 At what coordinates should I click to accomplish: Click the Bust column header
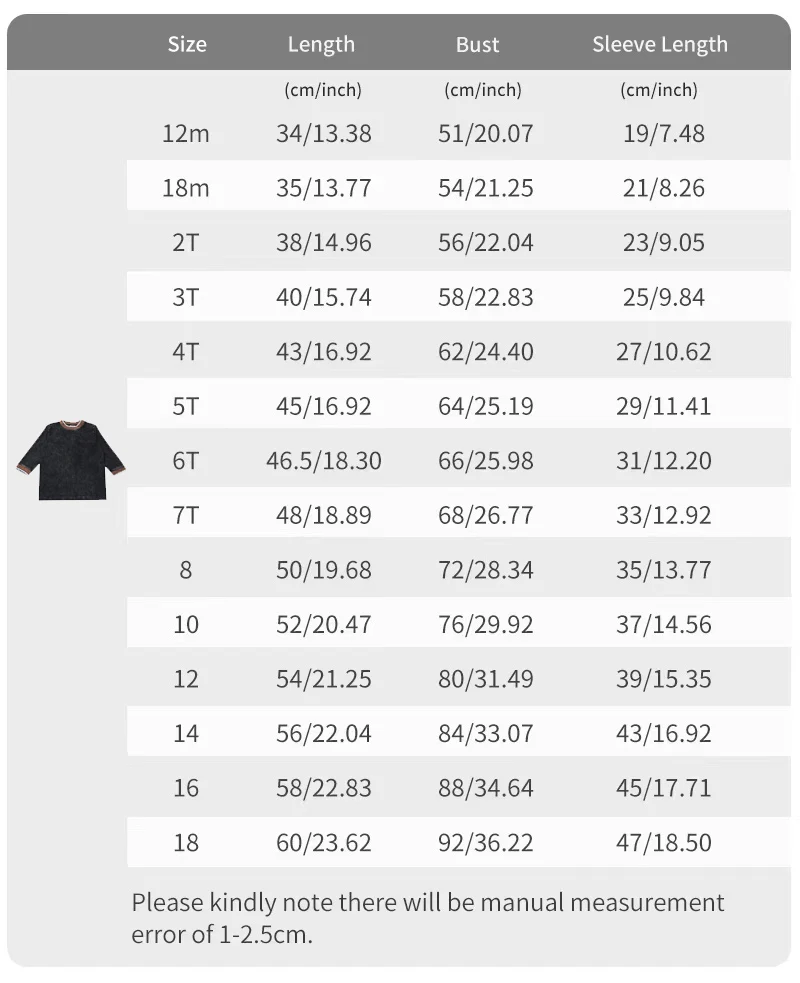(x=477, y=44)
